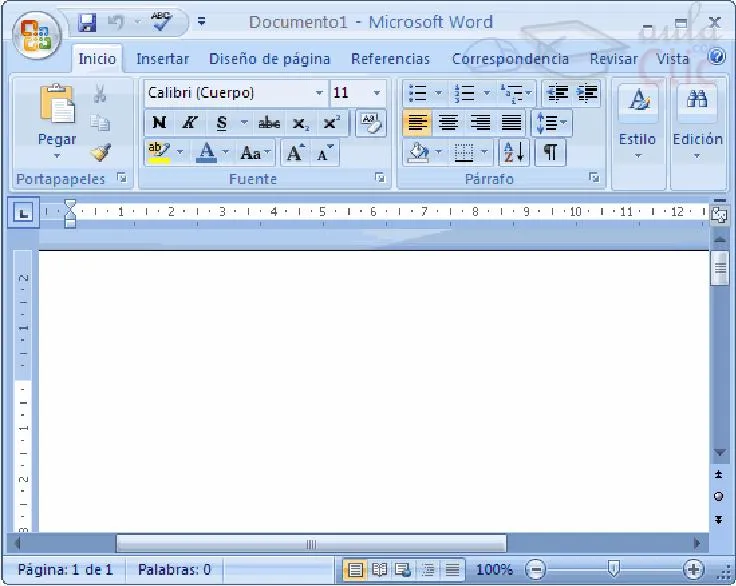Activate the Format Painter brush
The image size is (736, 586).
coord(101,152)
